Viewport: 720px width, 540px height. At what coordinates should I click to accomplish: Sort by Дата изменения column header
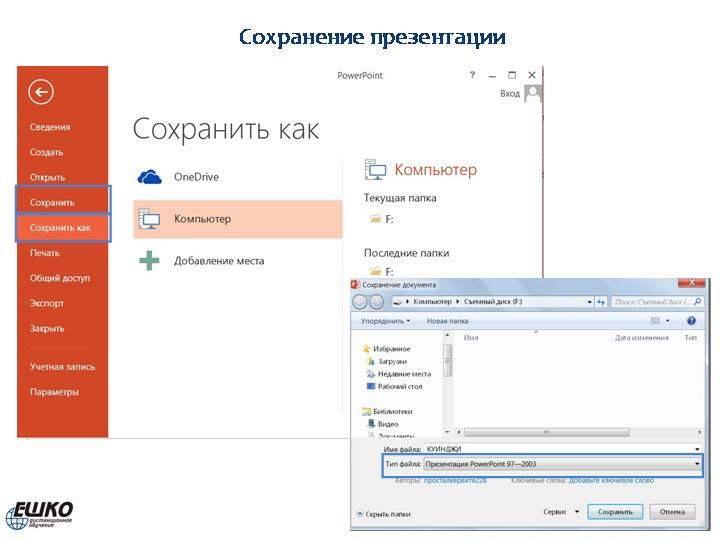point(641,338)
